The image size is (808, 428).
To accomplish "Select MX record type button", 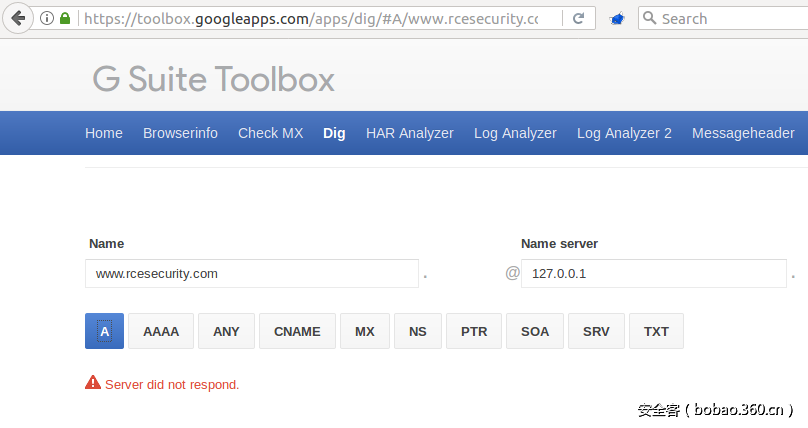I will pyautogui.click(x=365, y=331).
